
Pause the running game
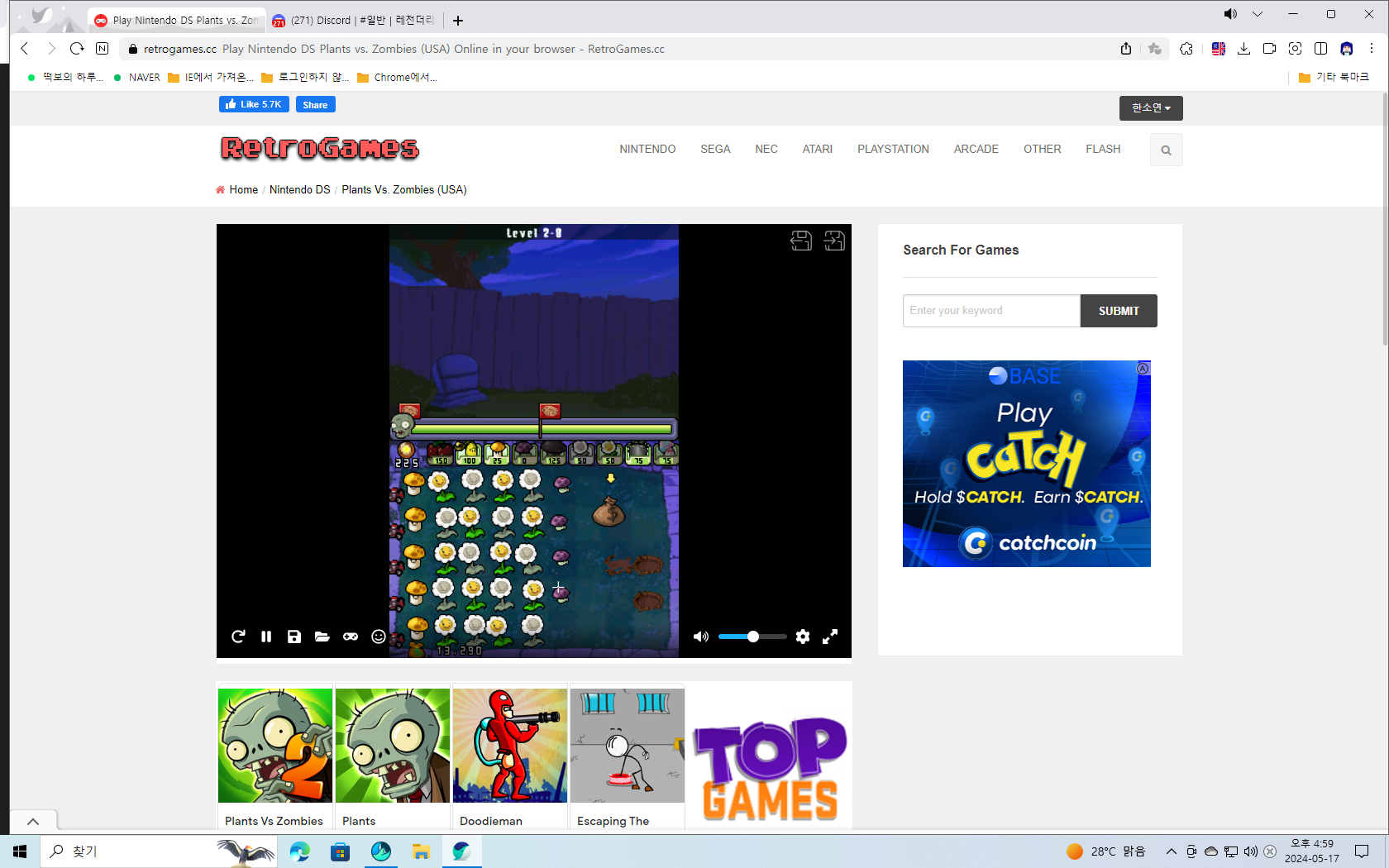[266, 637]
